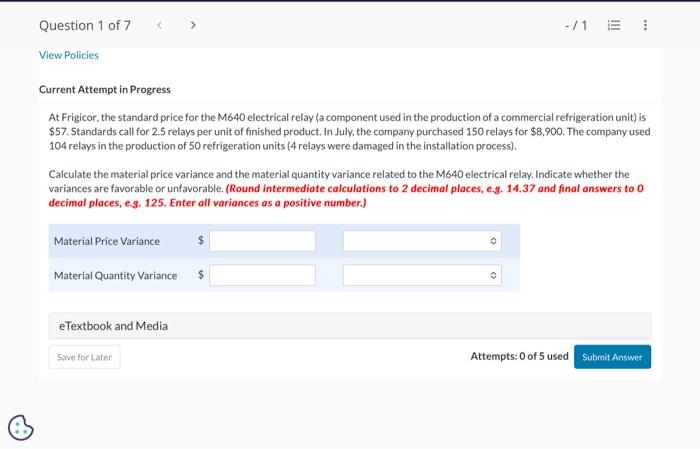700x449 pixels.
Task: Open the cookie preferences icon
Action: point(21,428)
